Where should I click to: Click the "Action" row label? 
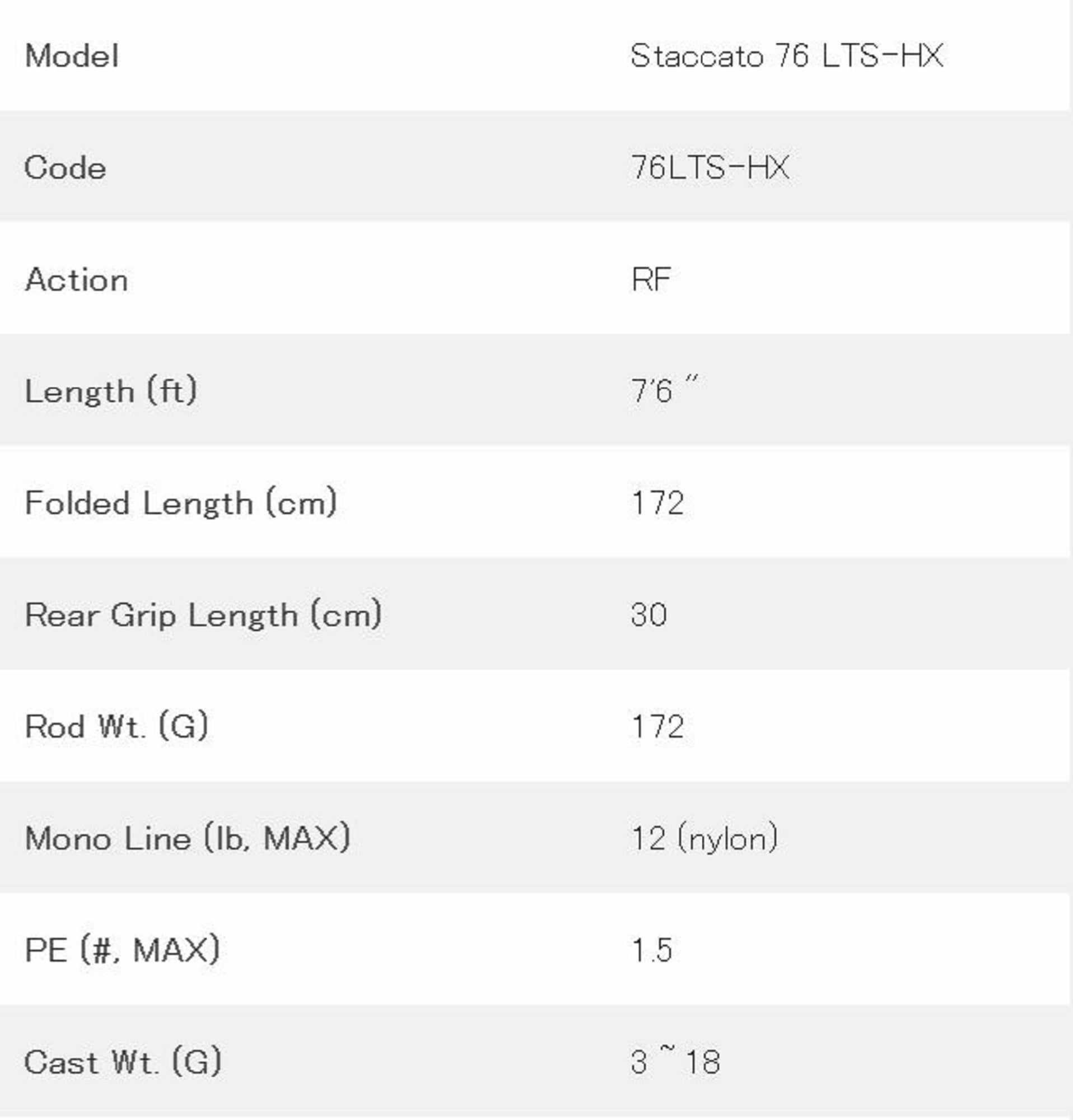77,280
